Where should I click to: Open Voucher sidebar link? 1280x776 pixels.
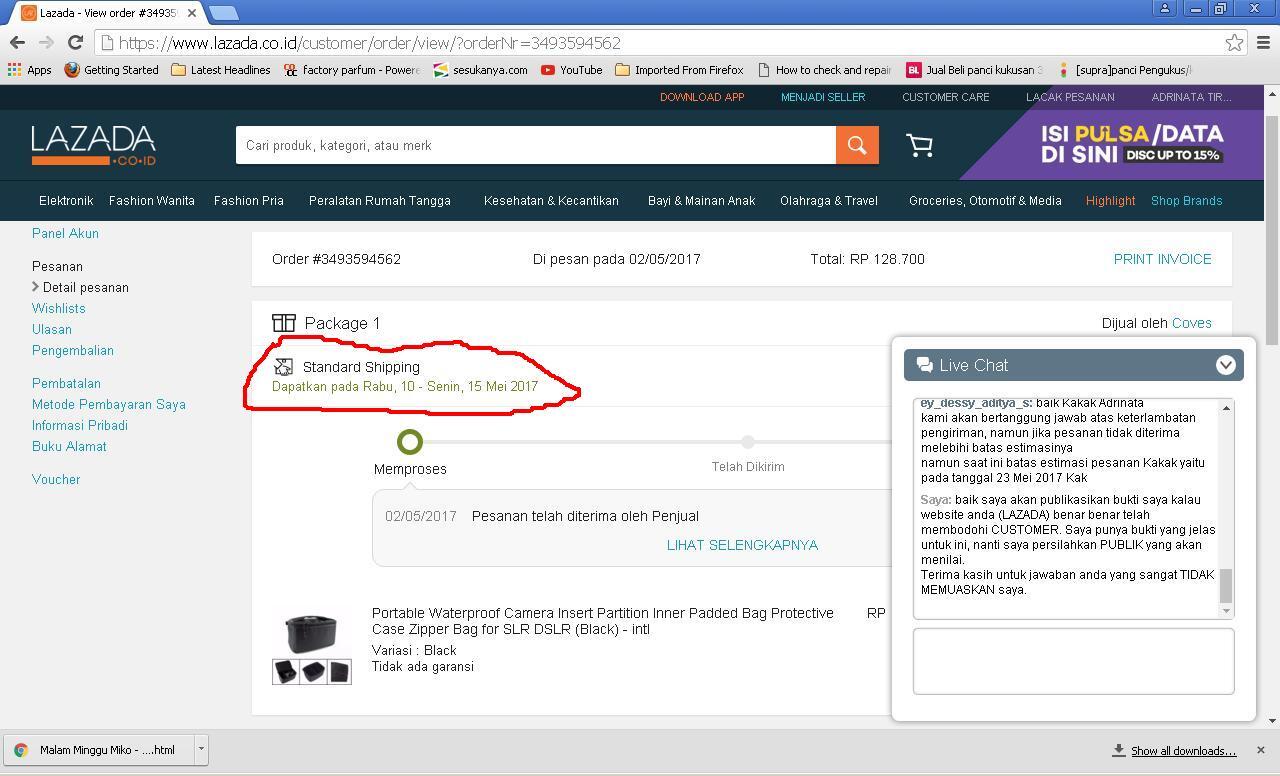coord(56,479)
